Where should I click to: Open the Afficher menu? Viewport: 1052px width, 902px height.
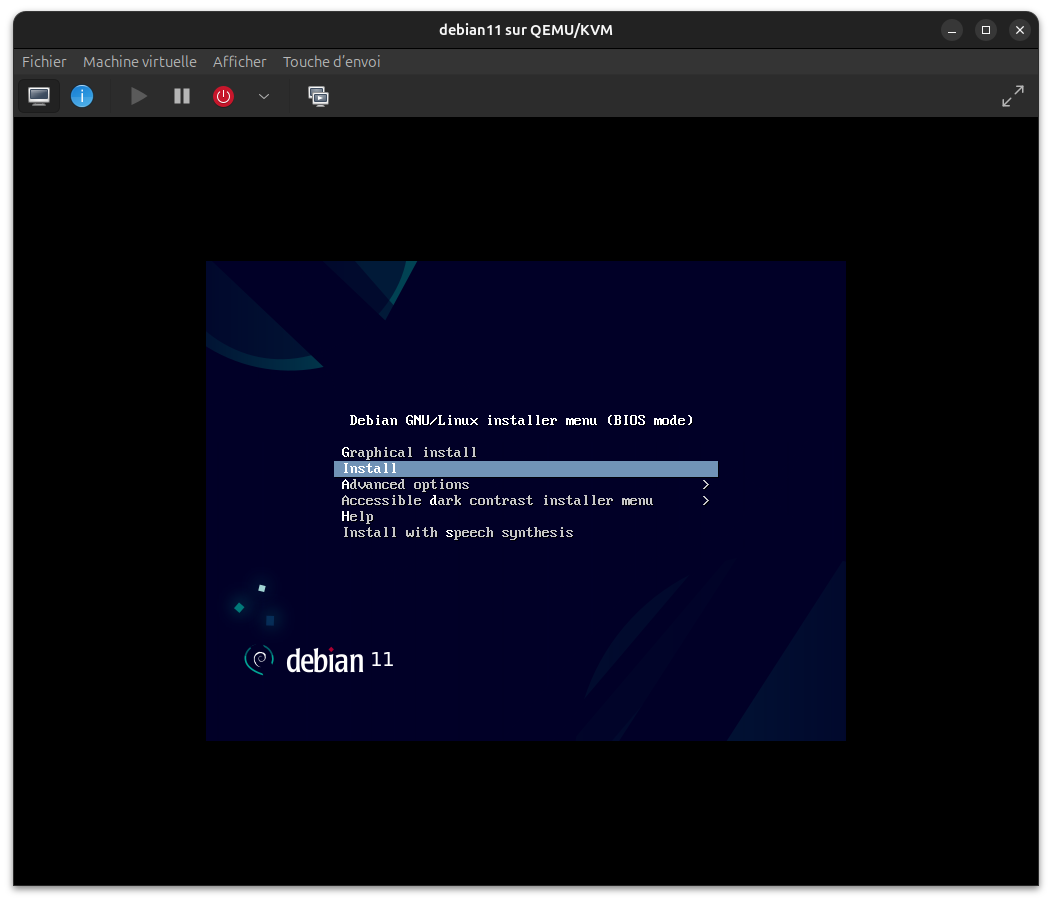click(x=240, y=62)
